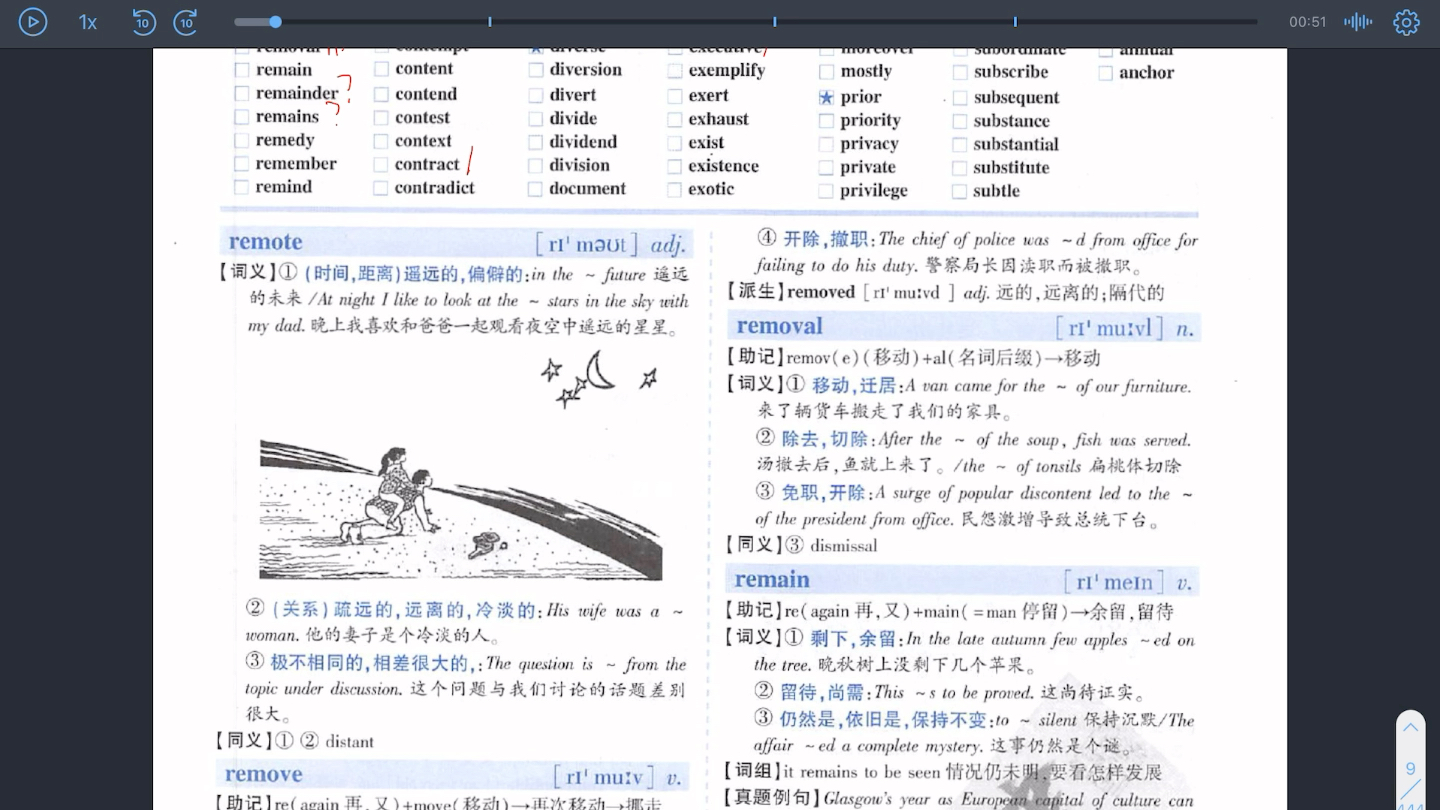The image size is (1440, 810).
Task: Click the word 'substitute' in the list
Action: (1011, 168)
